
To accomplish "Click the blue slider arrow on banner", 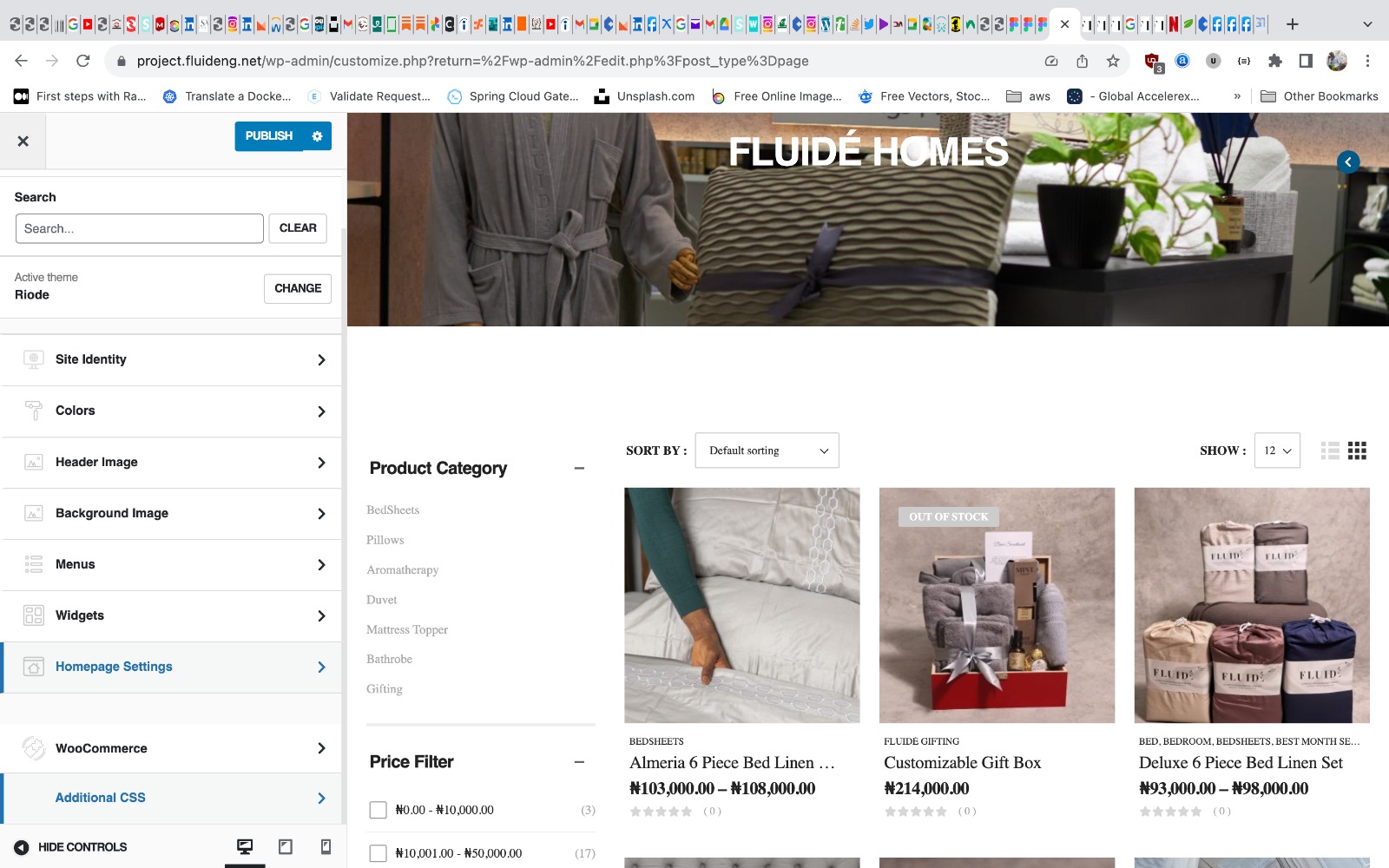I will click(1348, 161).
